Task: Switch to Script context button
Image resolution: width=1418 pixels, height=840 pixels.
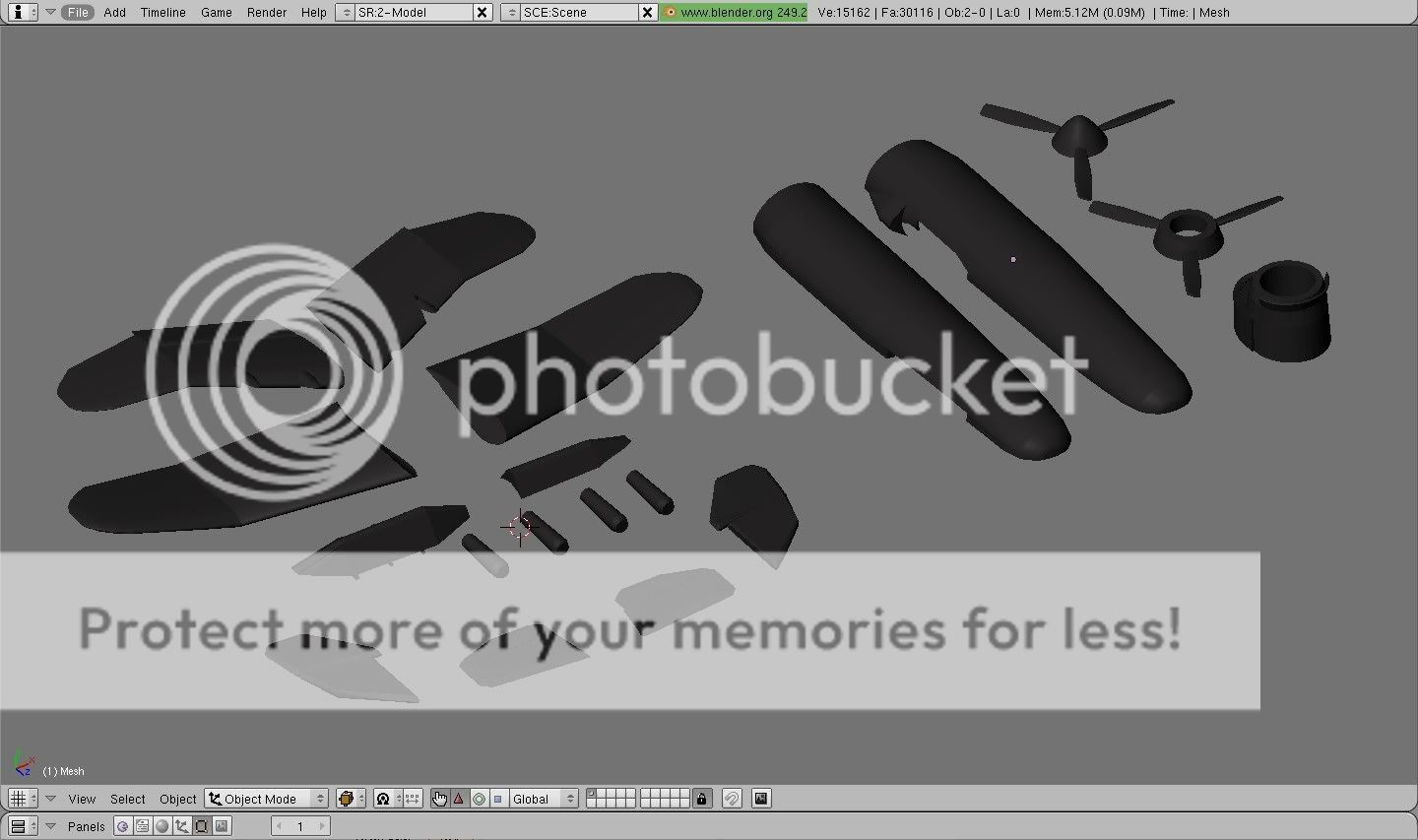Action: tap(143, 826)
